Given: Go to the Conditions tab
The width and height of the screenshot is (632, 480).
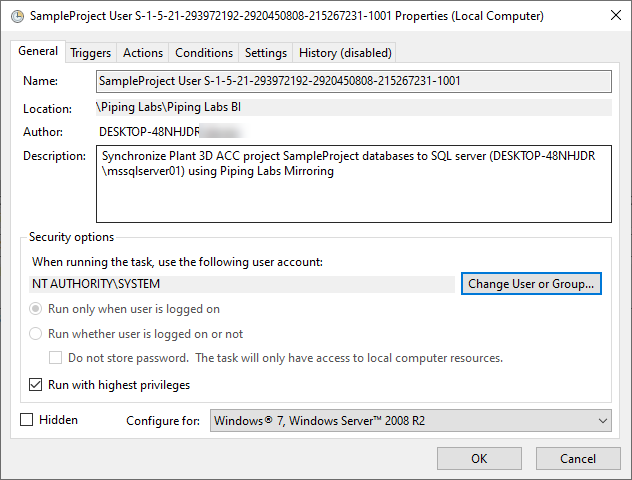Looking at the screenshot, I should pos(204,53).
